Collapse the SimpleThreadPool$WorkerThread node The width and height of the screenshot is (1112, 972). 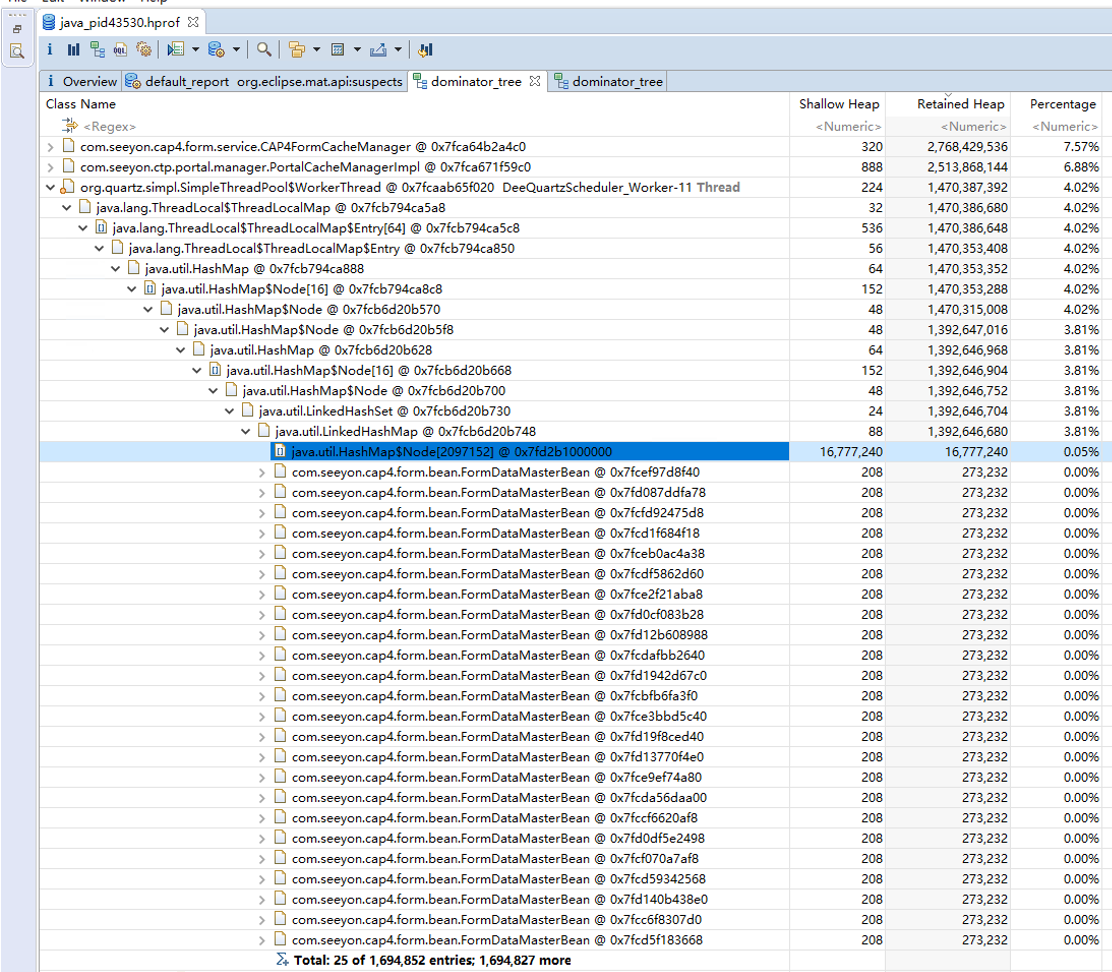click(51, 187)
